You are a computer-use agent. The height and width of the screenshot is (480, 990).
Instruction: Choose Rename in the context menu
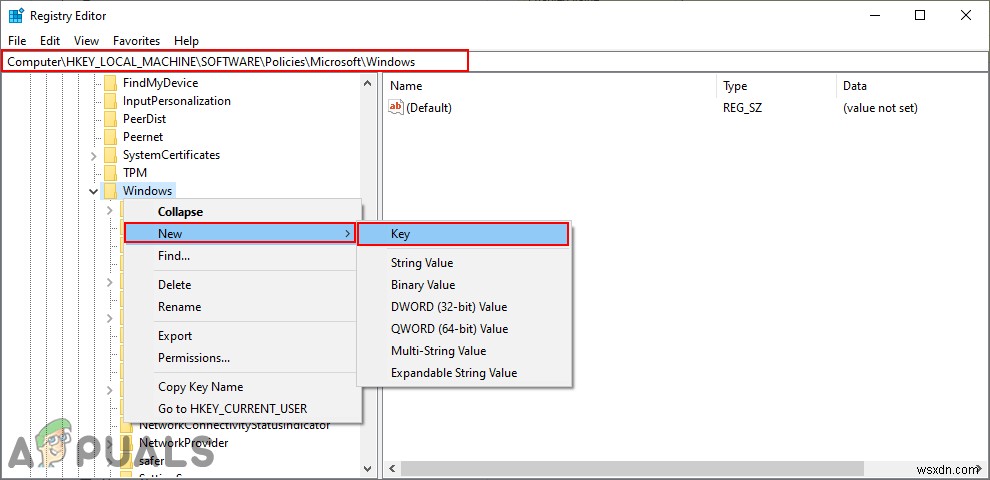point(242,307)
